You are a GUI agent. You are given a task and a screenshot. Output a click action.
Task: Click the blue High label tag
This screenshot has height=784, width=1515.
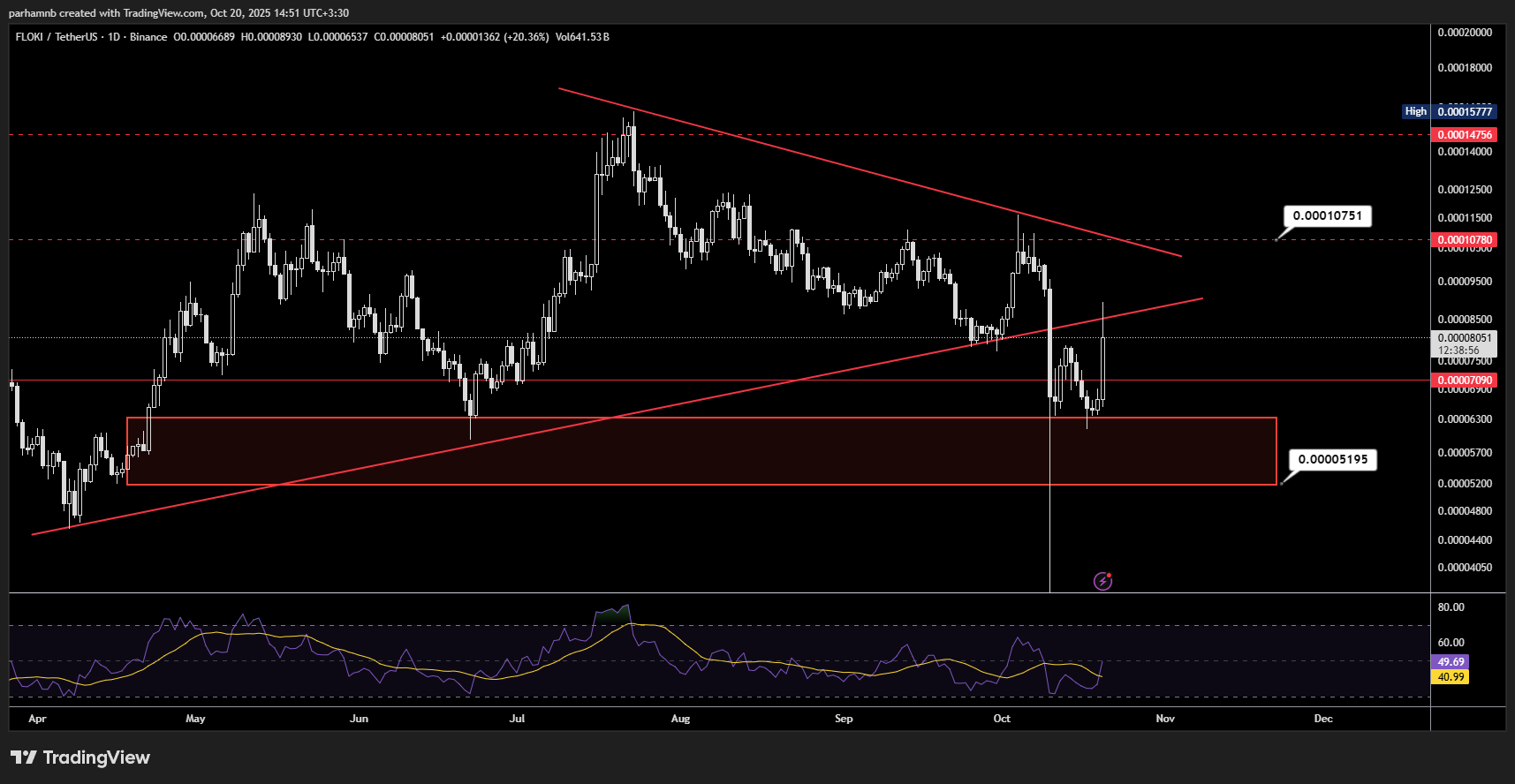[x=1415, y=111]
